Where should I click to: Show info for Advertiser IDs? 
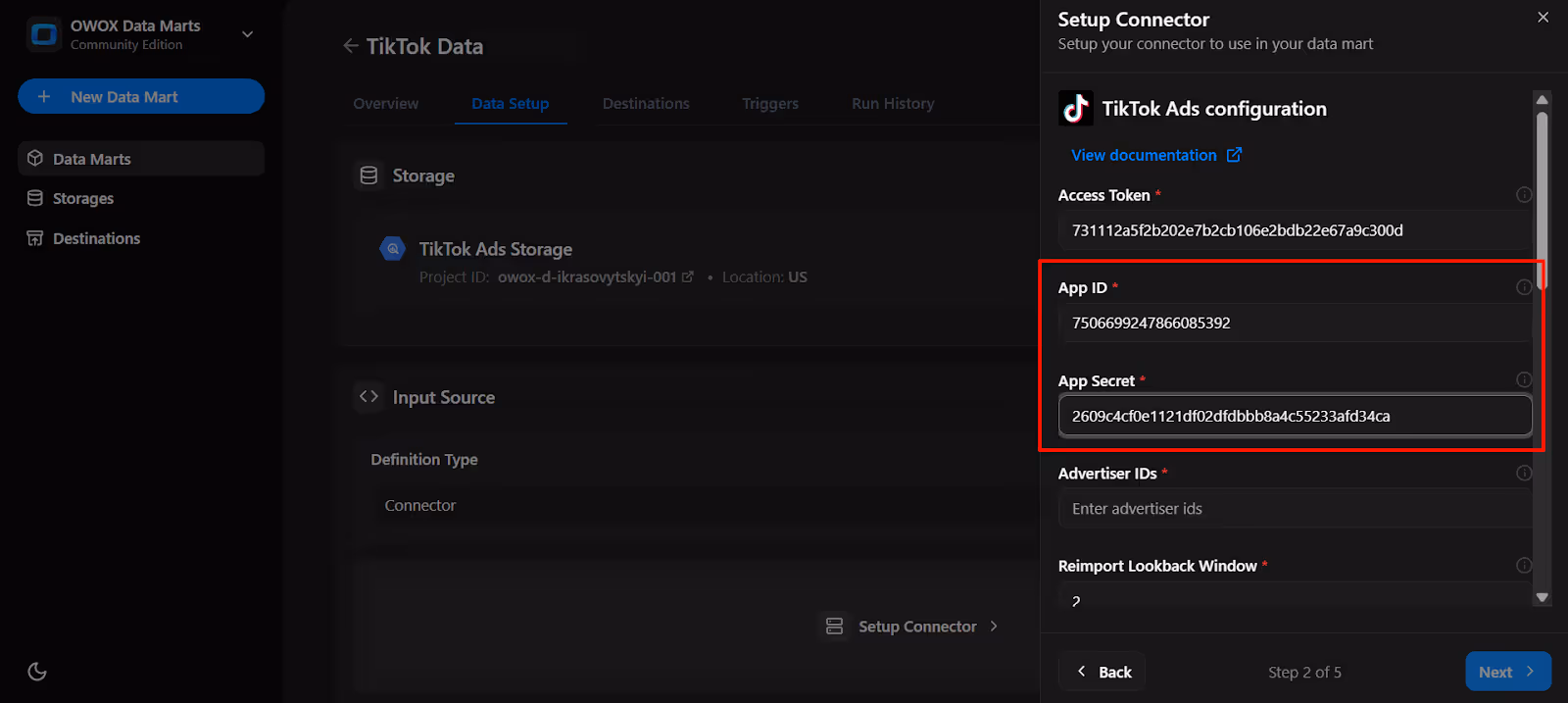tap(1524, 473)
